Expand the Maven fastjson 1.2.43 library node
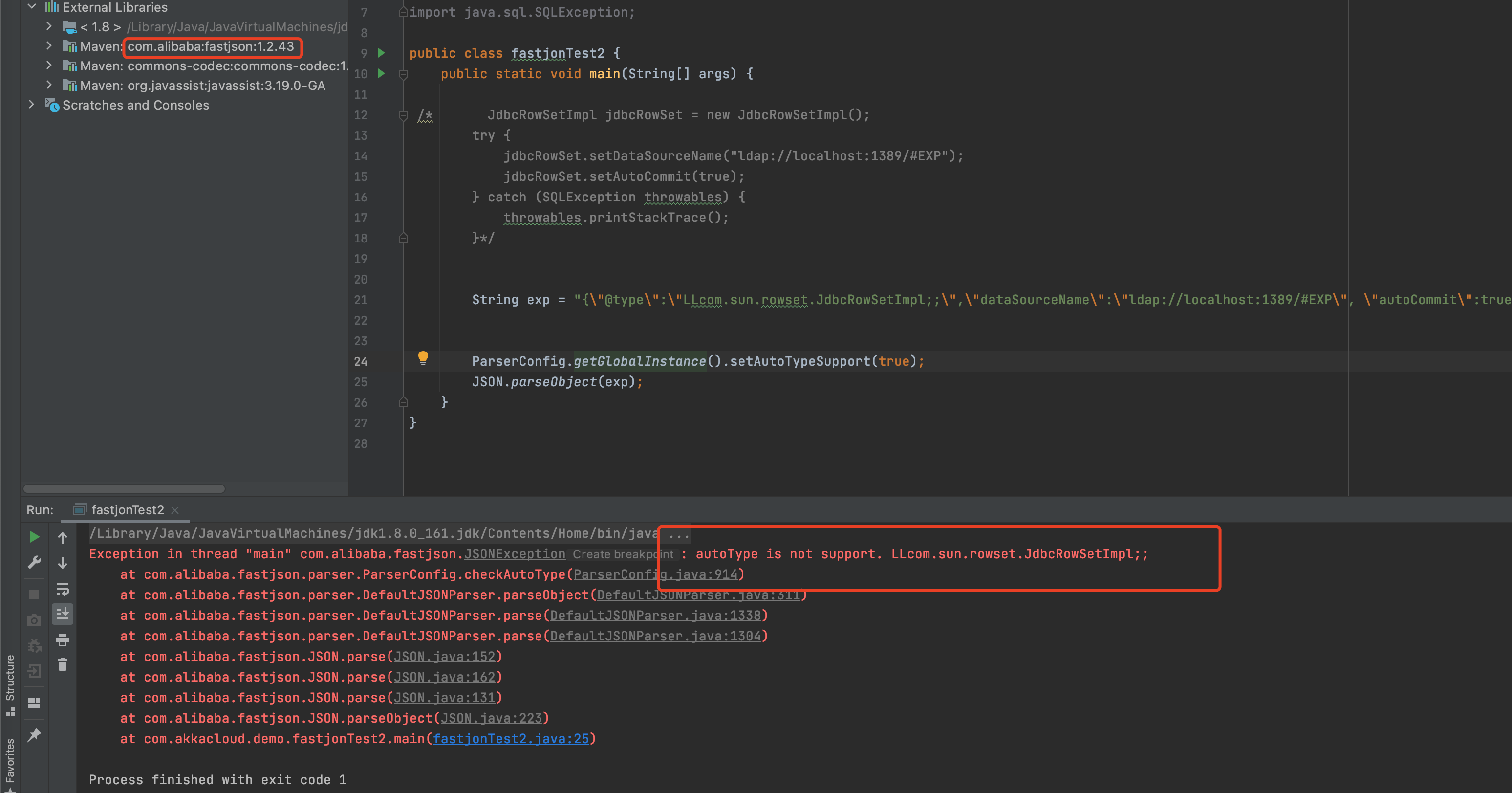 click(x=49, y=46)
